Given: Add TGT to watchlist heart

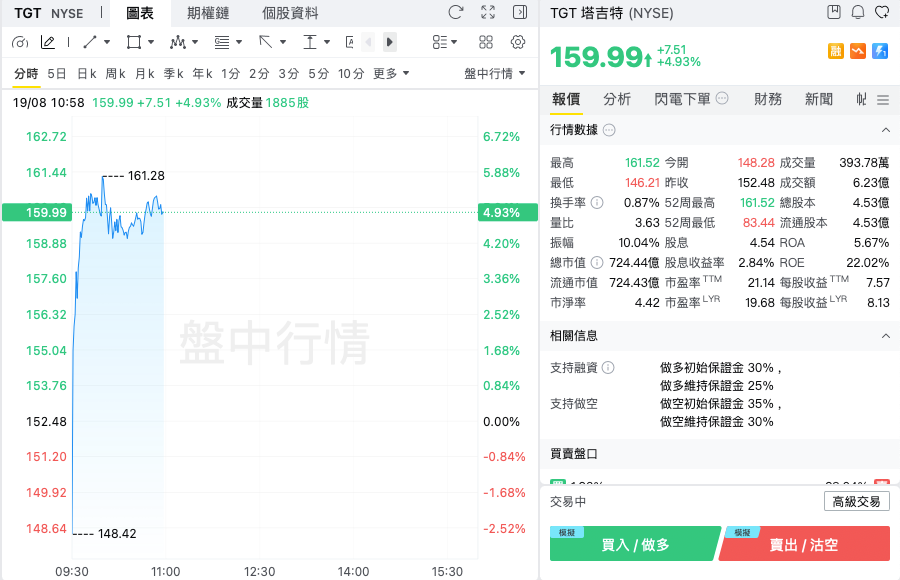Looking at the screenshot, I should tap(882, 12).
